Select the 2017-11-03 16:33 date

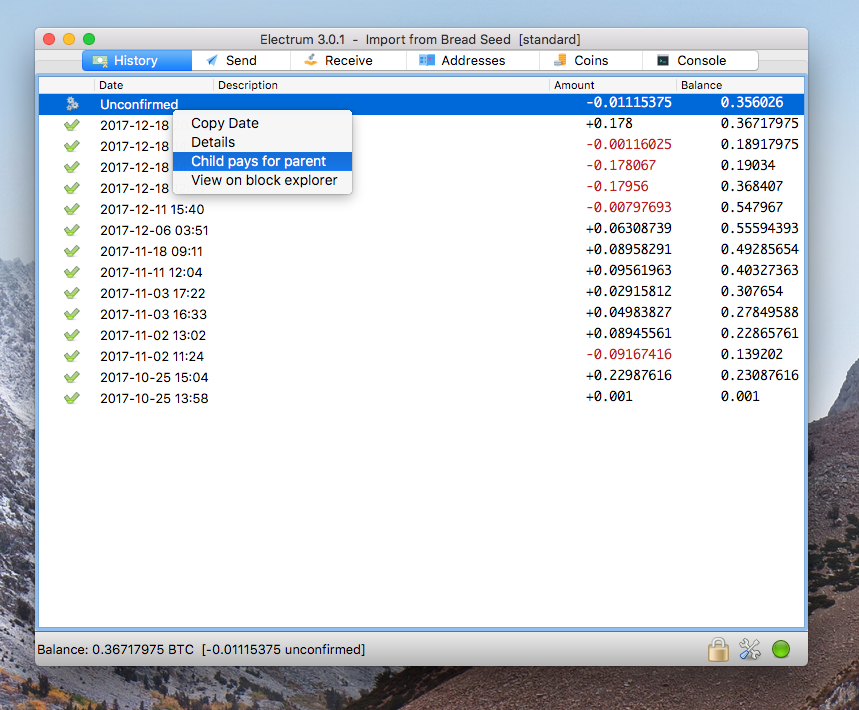coord(153,314)
